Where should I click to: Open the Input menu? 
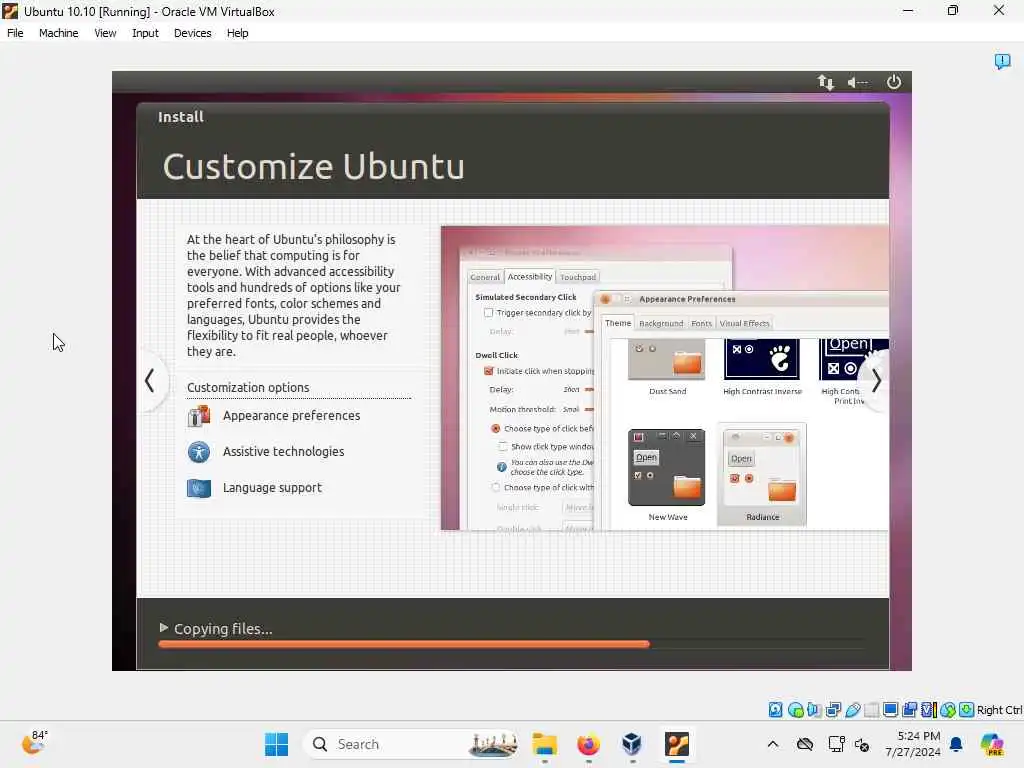(145, 33)
